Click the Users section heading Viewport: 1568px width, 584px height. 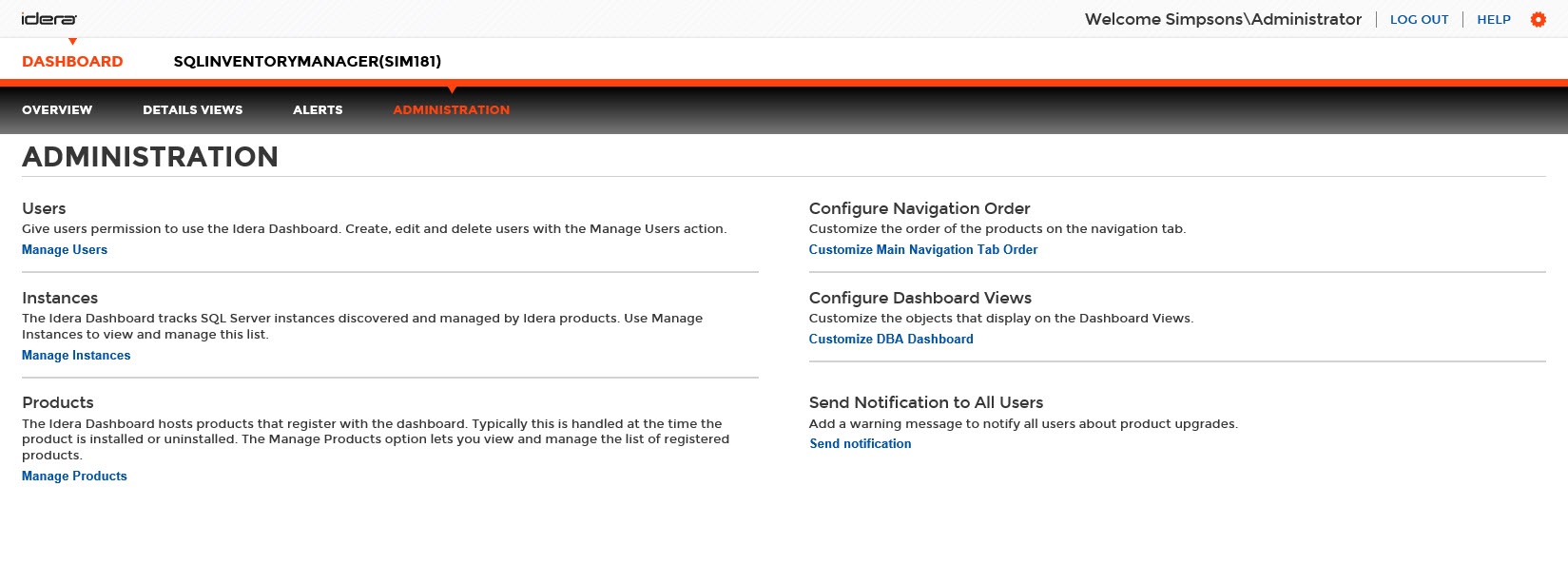click(44, 209)
